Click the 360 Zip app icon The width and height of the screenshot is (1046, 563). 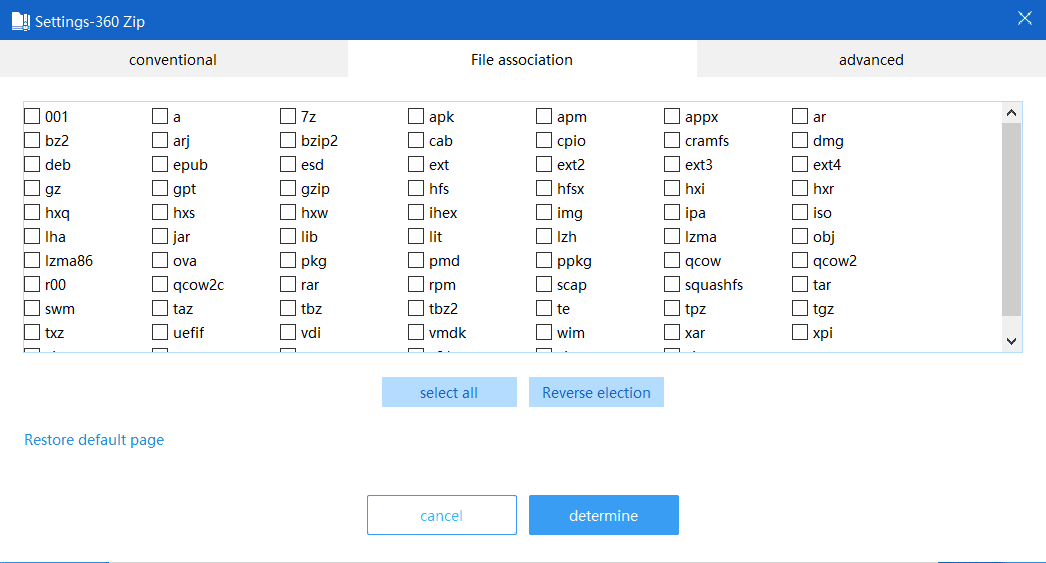click(x=20, y=20)
